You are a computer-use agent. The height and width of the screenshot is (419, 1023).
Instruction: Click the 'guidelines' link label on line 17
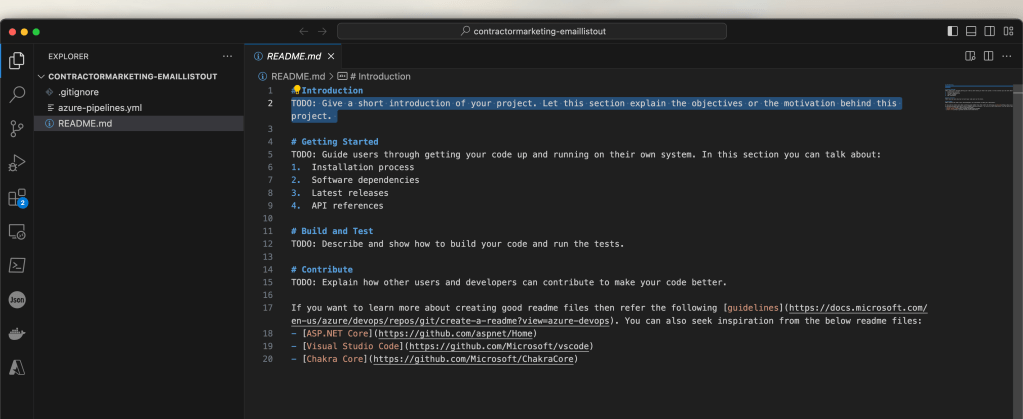[753, 308]
